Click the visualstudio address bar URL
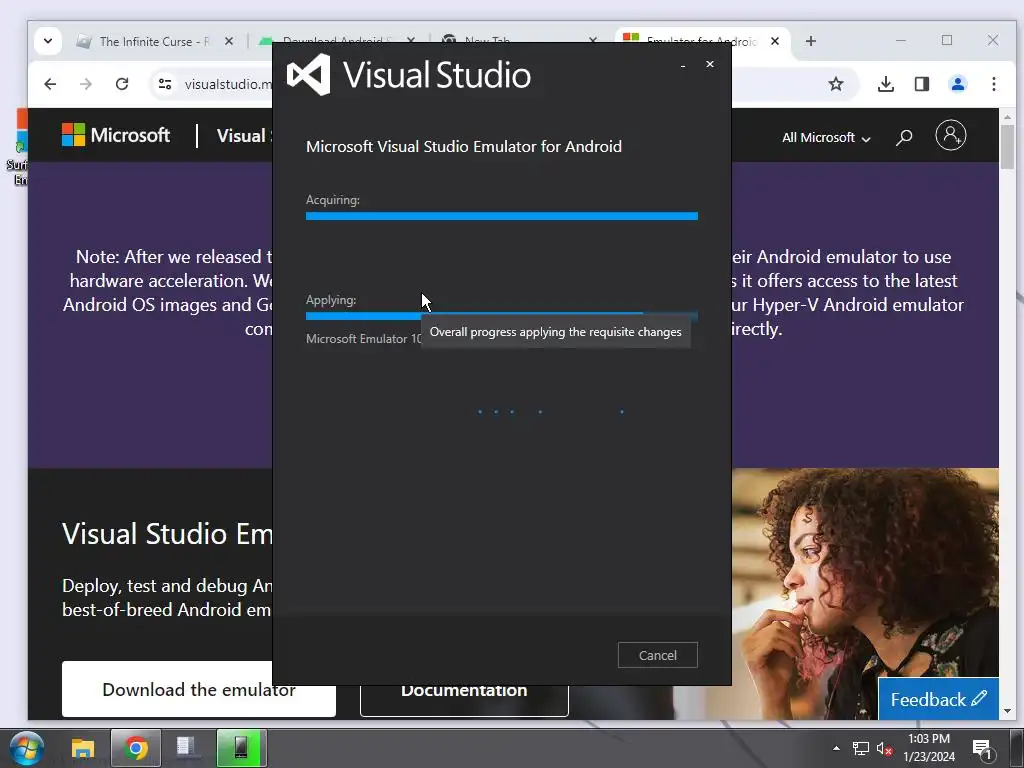Screen dimensions: 1024x768 click(228, 84)
